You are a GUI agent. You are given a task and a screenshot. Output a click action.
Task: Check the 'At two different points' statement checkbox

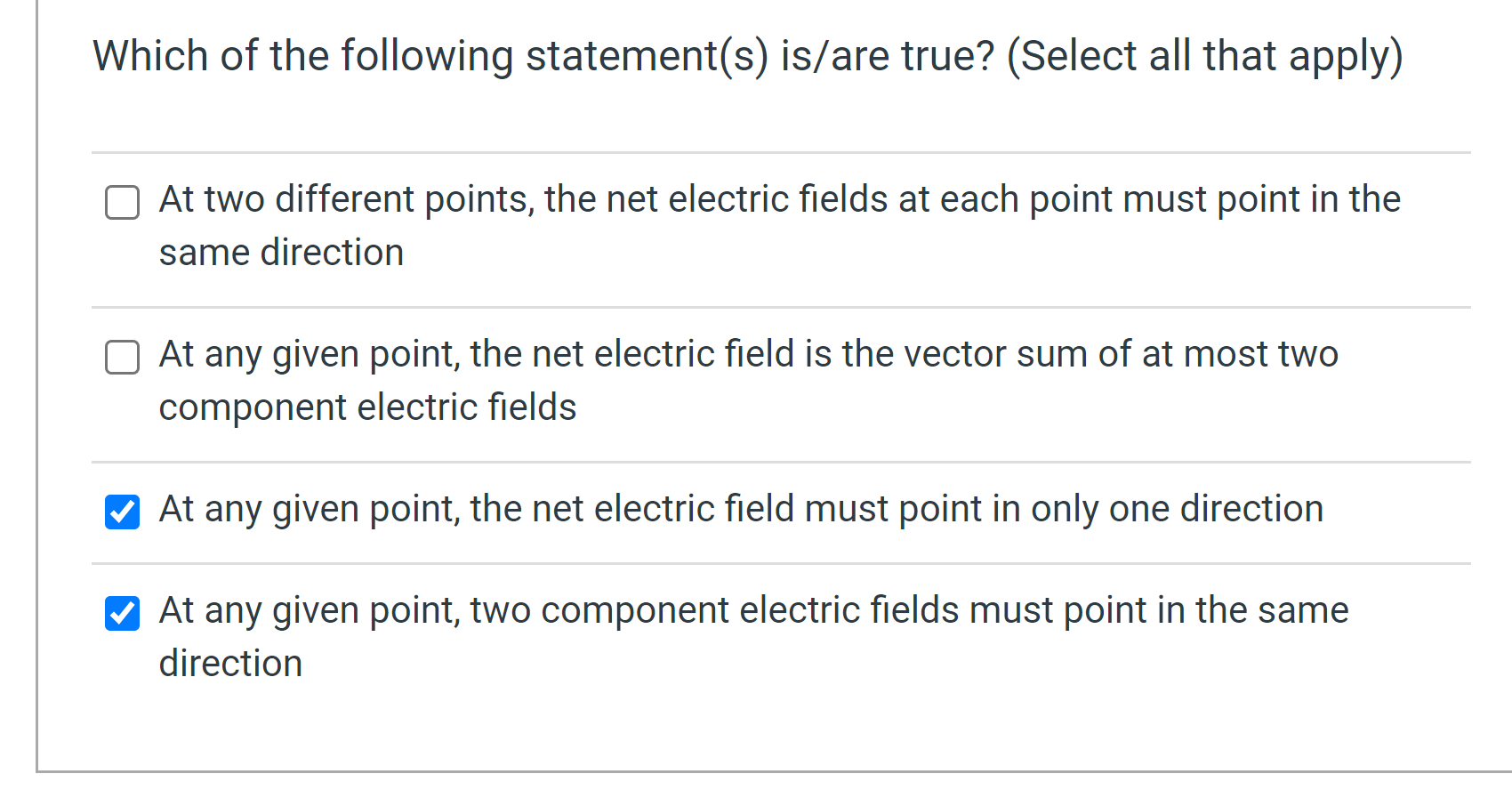(x=122, y=203)
